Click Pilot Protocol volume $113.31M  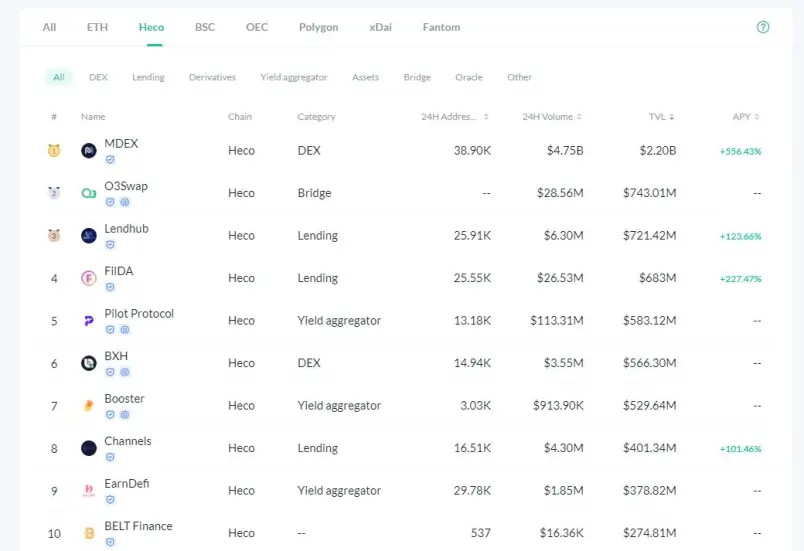click(557, 321)
